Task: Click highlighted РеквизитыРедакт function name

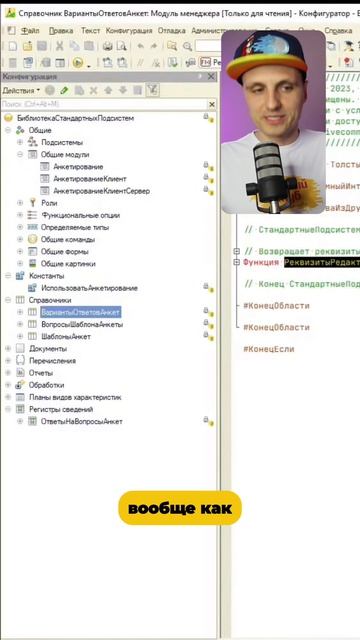Action: point(322,262)
